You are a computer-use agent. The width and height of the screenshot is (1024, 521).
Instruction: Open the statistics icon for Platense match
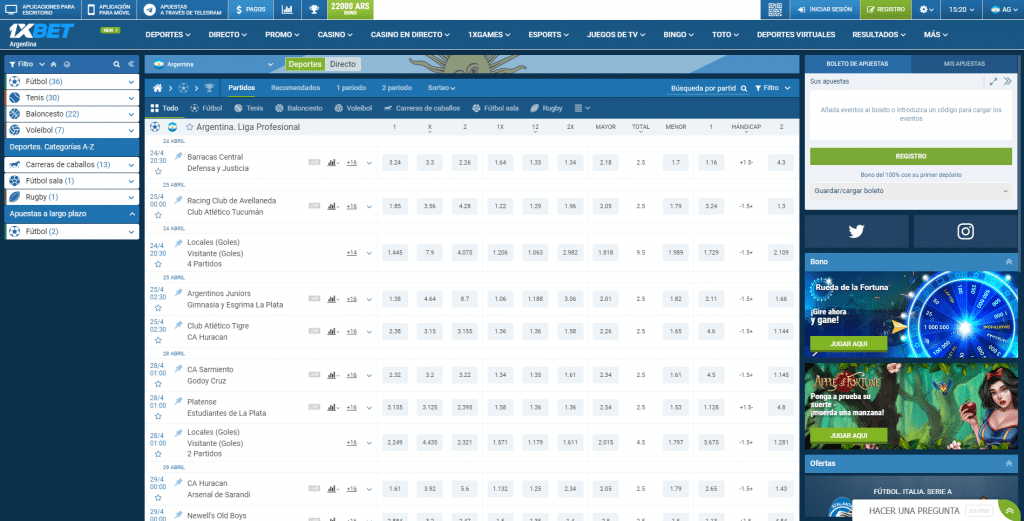coord(332,407)
